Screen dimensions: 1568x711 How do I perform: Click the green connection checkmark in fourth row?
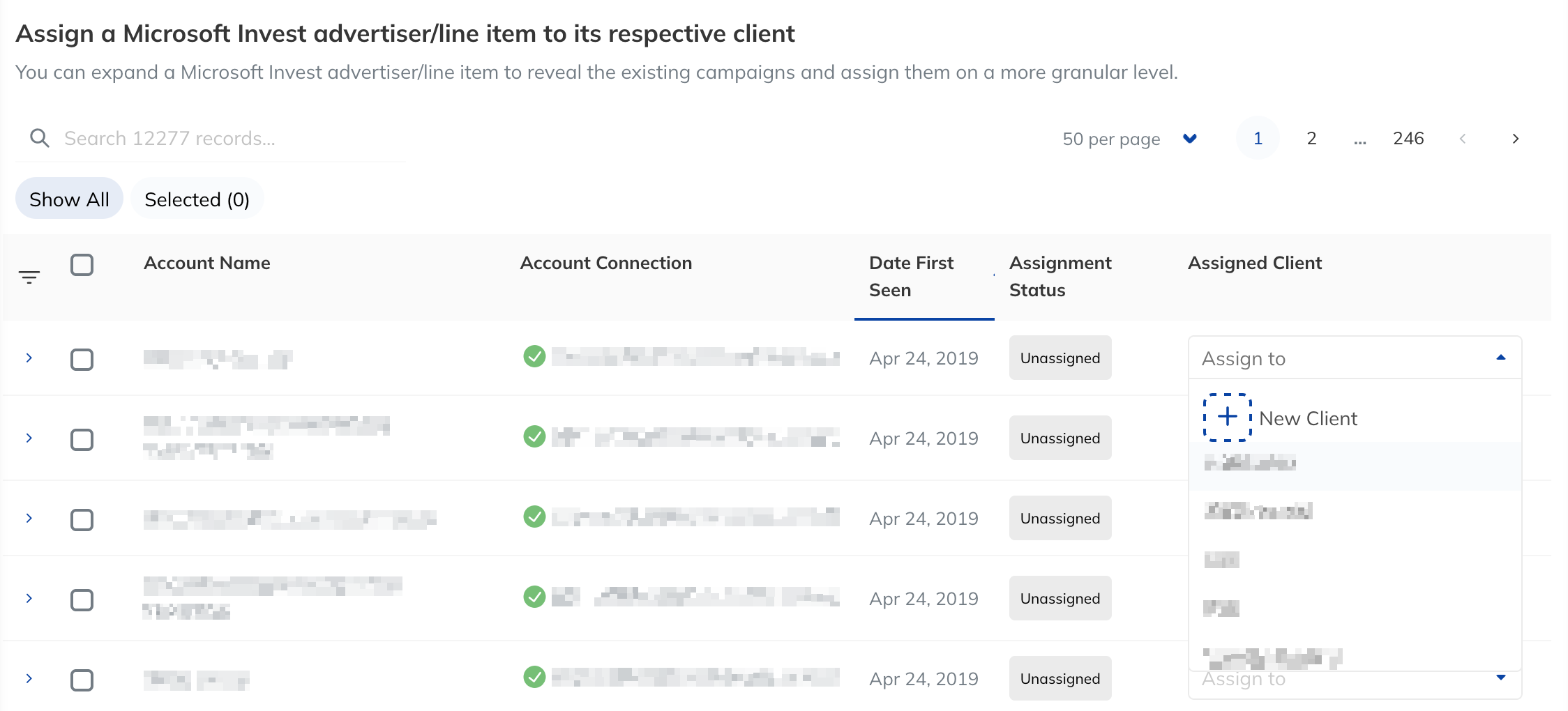point(534,597)
